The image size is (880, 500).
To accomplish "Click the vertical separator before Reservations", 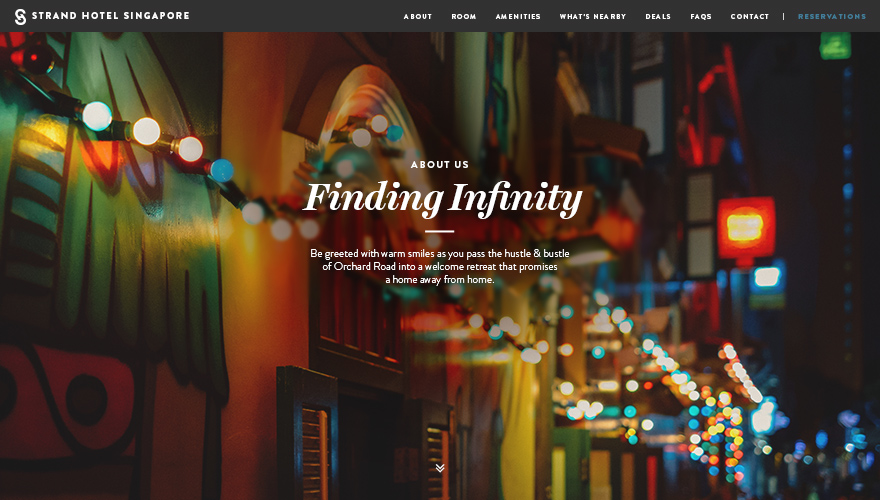I will (783, 16).
